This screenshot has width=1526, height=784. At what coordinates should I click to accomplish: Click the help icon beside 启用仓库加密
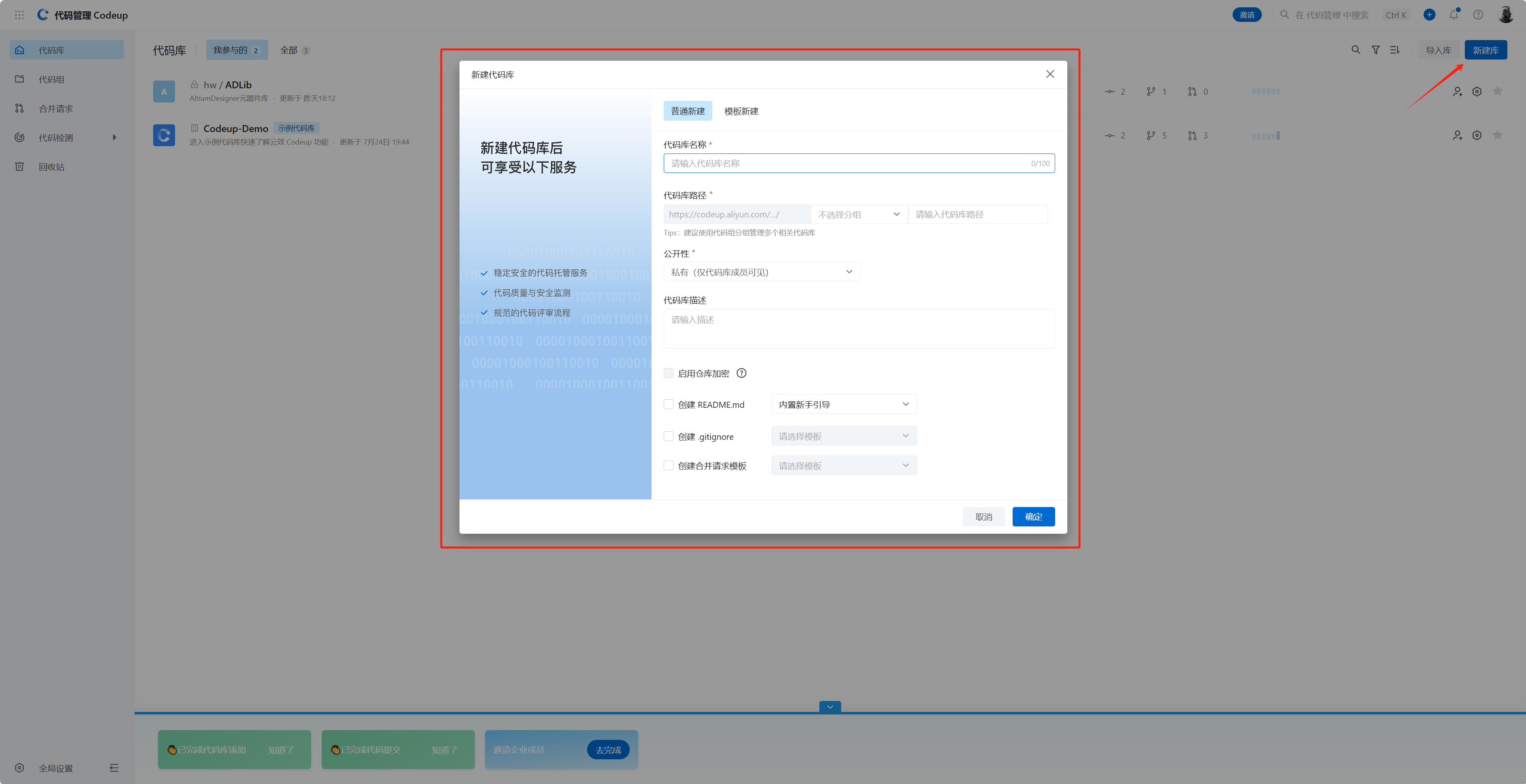(741, 373)
